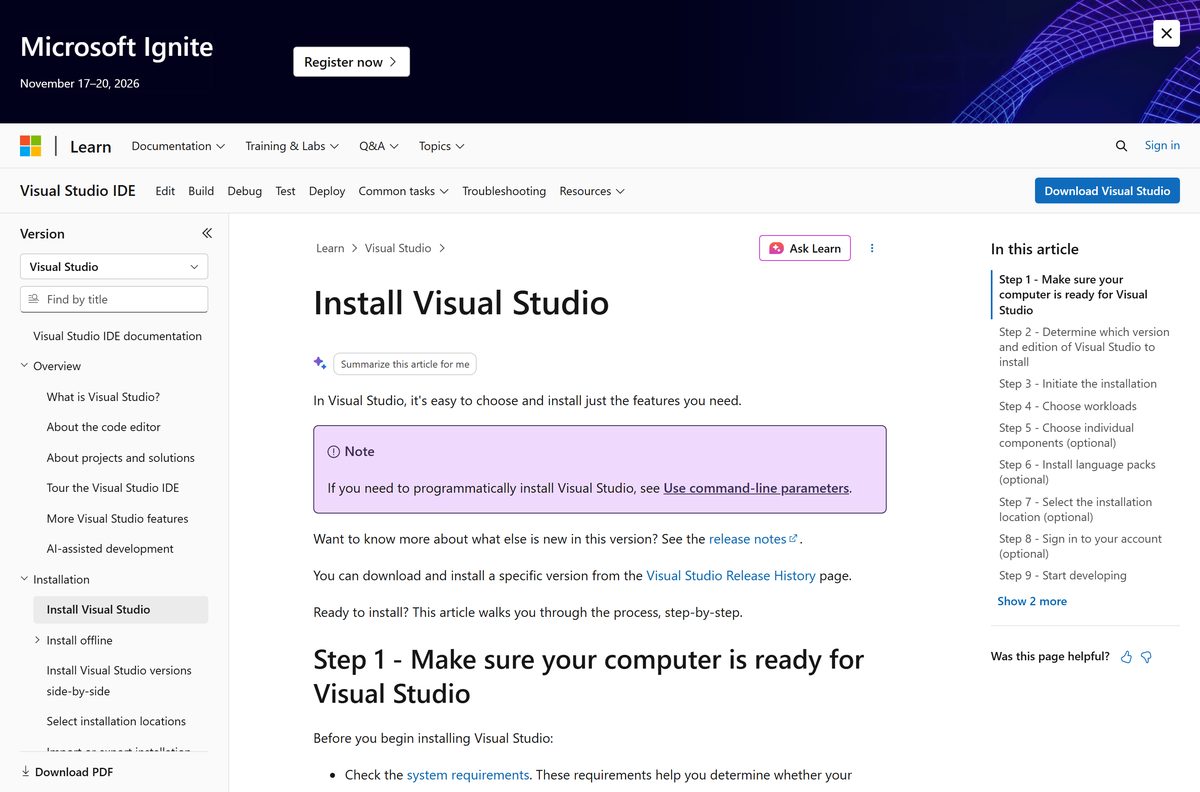Click Visual Studio IDE header title
The width and height of the screenshot is (1200, 792).
coord(78,191)
